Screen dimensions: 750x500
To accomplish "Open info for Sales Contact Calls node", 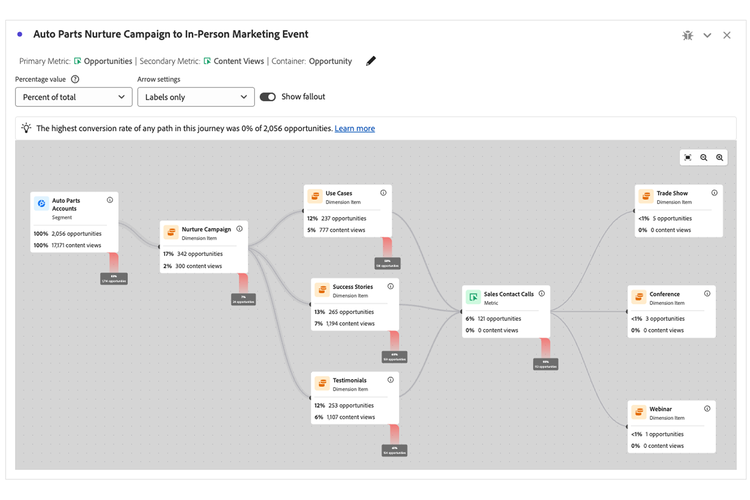I will pyautogui.click(x=542, y=293).
